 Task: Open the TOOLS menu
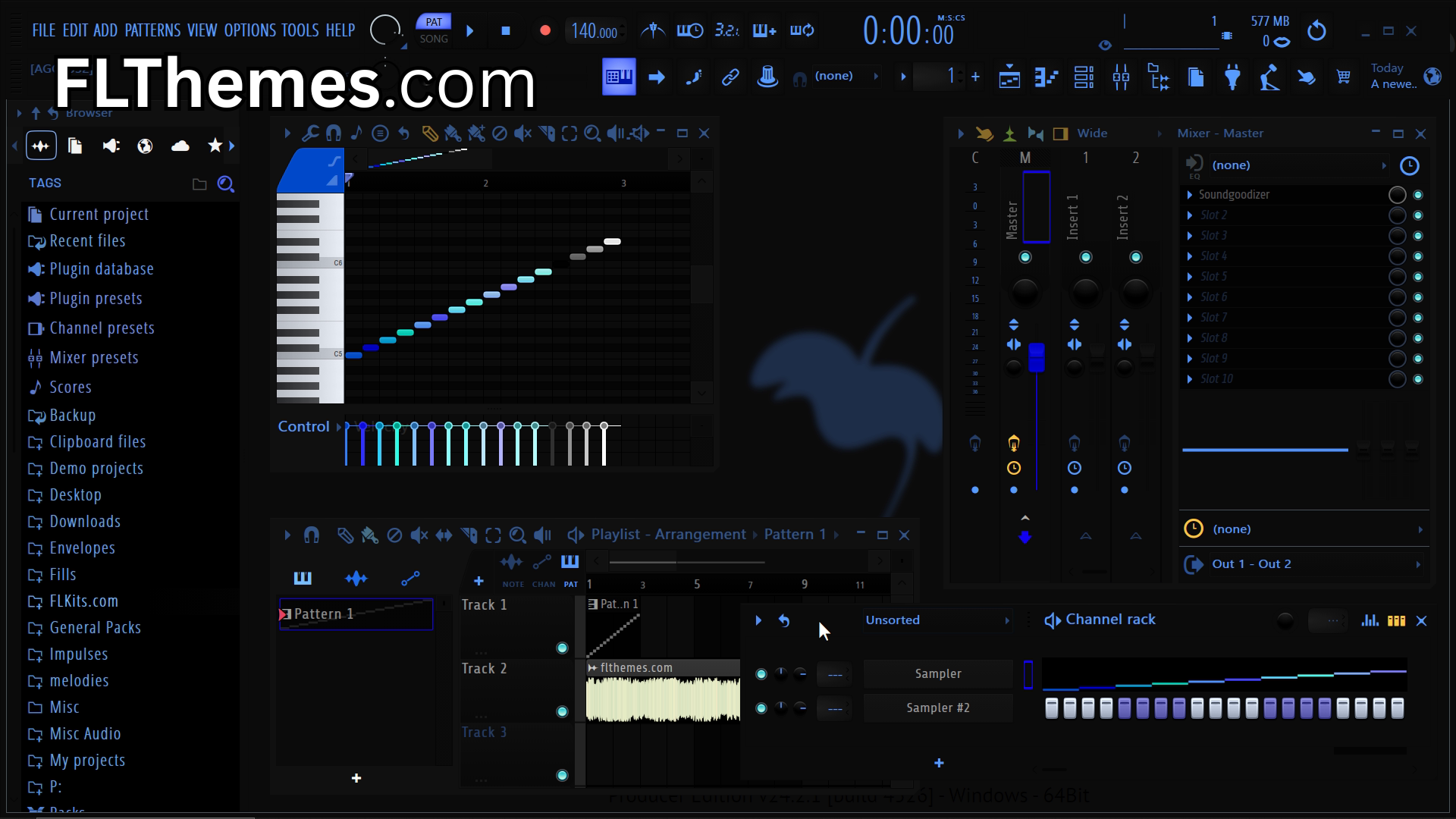(300, 30)
